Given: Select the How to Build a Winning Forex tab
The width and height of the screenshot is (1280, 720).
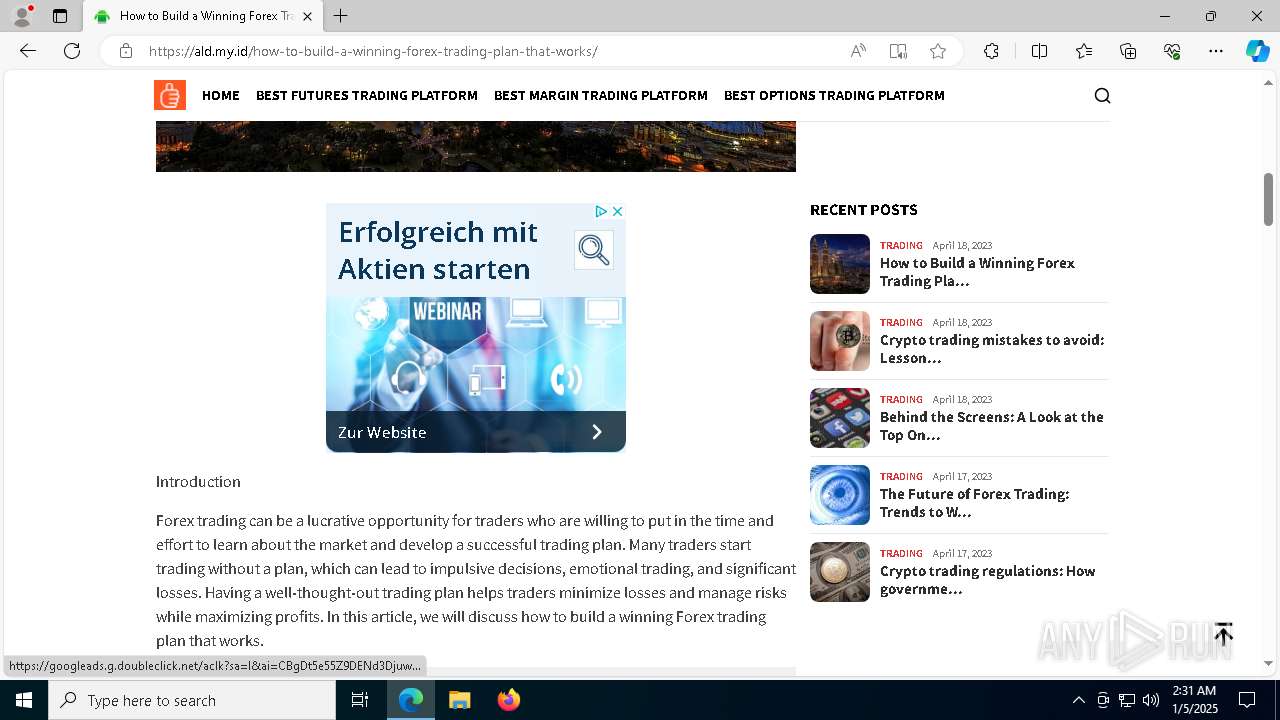Looking at the screenshot, I should (x=203, y=16).
